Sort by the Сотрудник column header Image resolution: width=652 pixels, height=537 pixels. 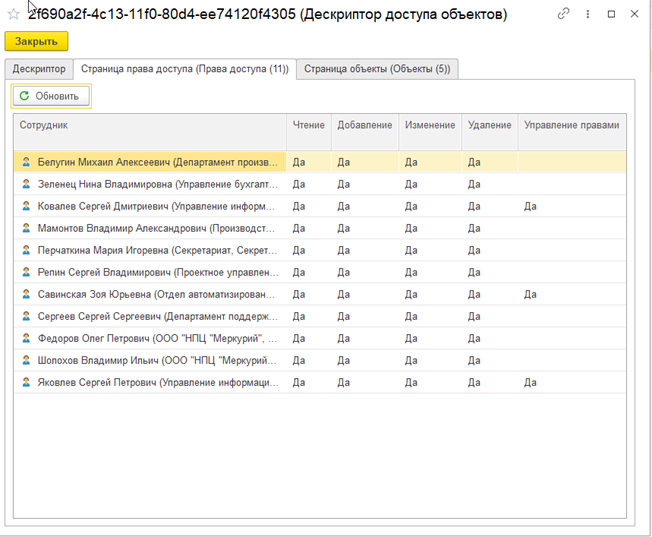[150, 126]
